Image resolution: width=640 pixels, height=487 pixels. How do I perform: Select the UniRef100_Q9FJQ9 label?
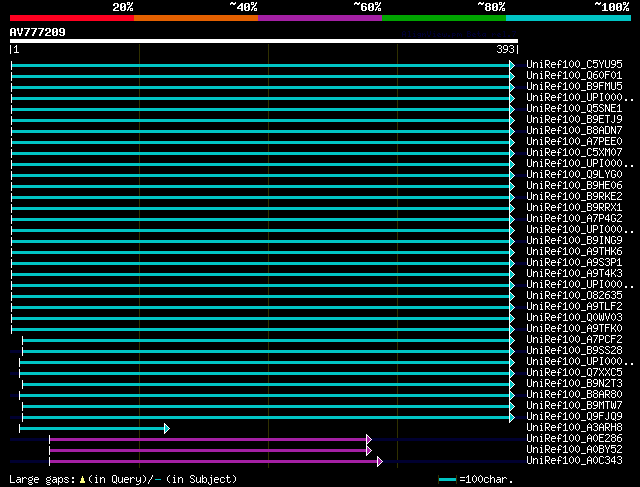pos(574,417)
